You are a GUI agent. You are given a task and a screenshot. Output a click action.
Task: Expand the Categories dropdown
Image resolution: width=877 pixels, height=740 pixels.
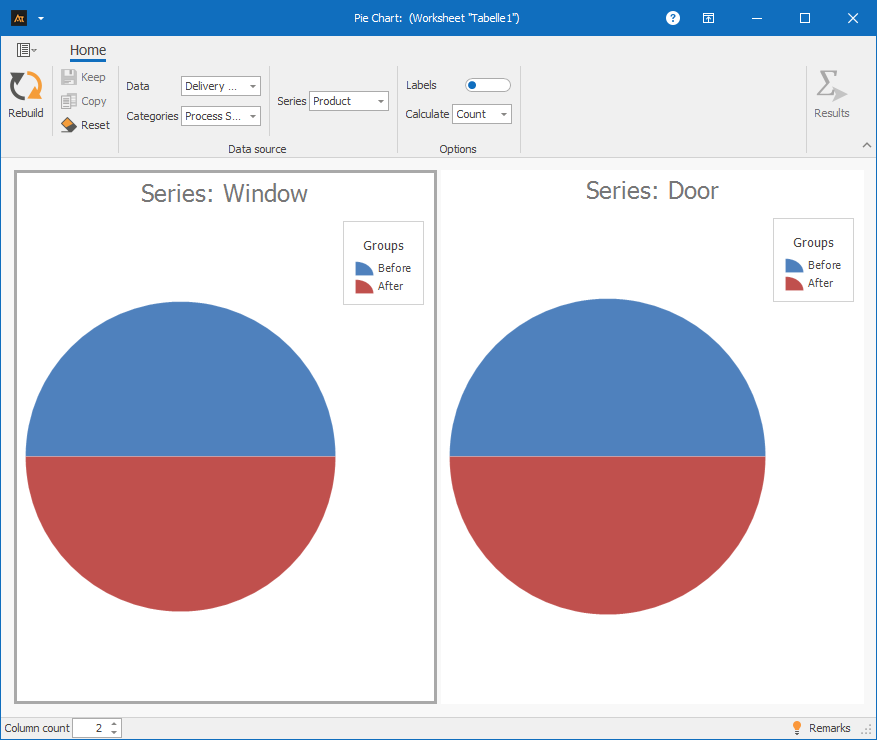pyautogui.click(x=253, y=117)
